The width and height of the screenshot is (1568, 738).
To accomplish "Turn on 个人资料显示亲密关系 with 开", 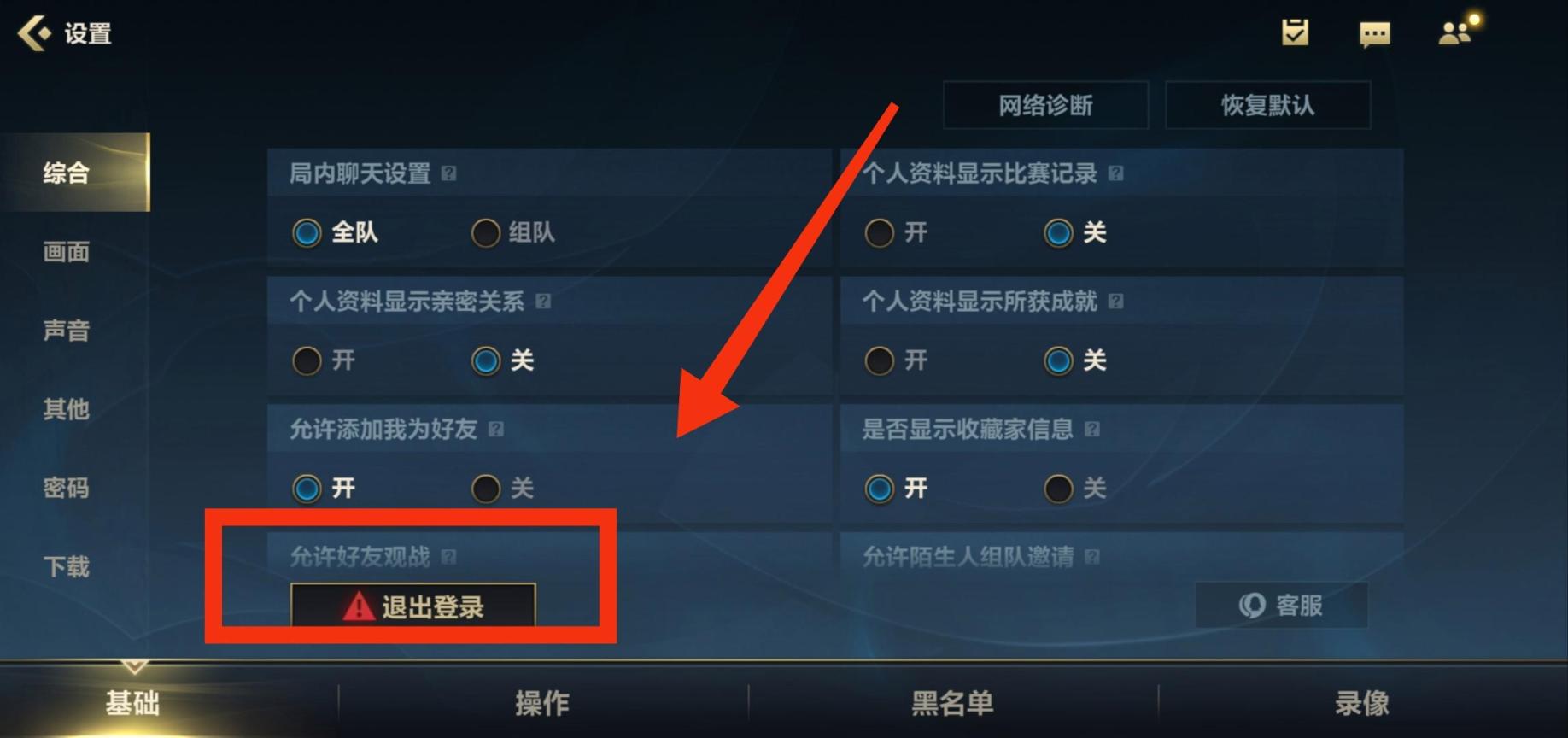I will [x=324, y=360].
